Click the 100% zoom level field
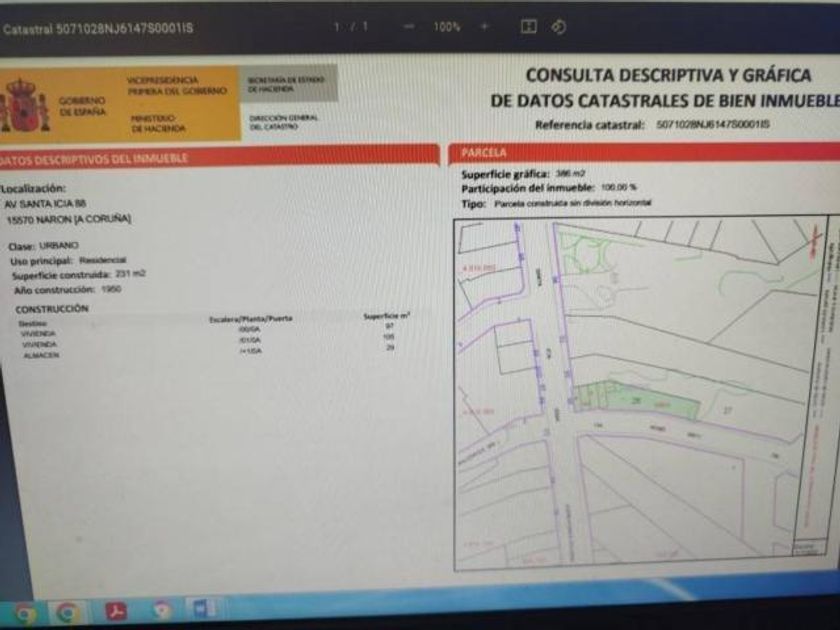This screenshot has width=840, height=630. coord(447,26)
